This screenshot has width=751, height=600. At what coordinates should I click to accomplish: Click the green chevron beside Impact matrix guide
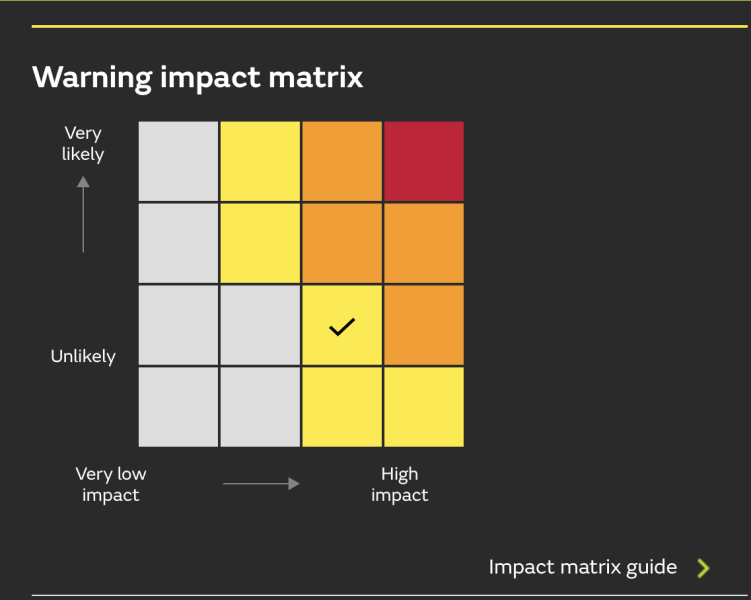(x=703, y=568)
